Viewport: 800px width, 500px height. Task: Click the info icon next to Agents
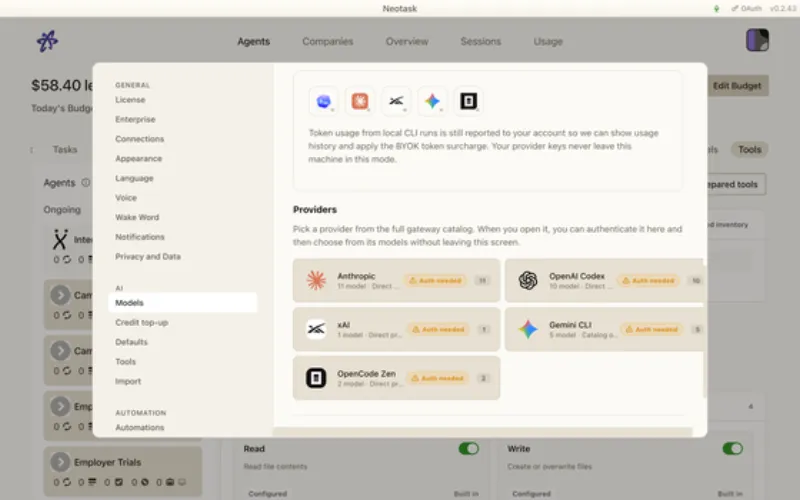86,183
